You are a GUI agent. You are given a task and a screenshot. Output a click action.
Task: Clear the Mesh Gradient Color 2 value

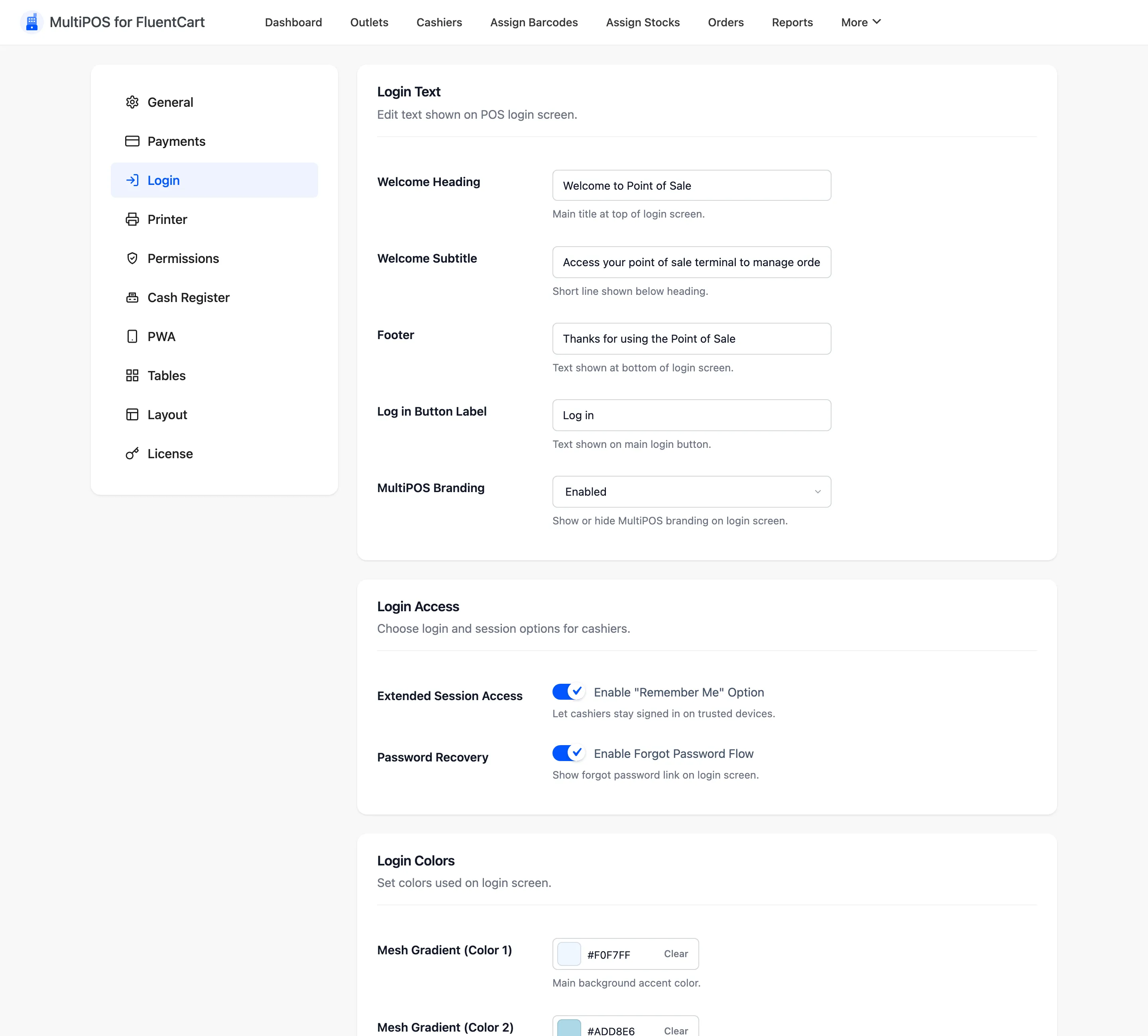[675, 1030]
